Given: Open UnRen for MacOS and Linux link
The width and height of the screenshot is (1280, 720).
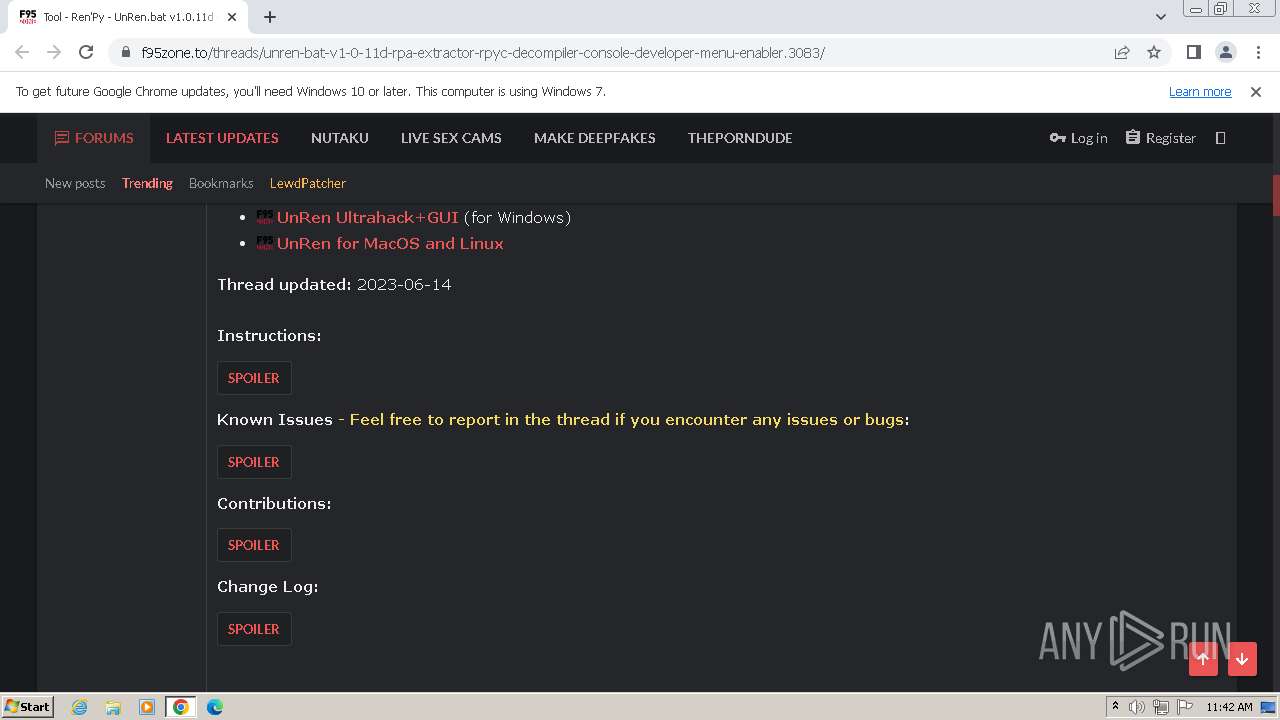Looking at the screenshot, I should point(390,243).
